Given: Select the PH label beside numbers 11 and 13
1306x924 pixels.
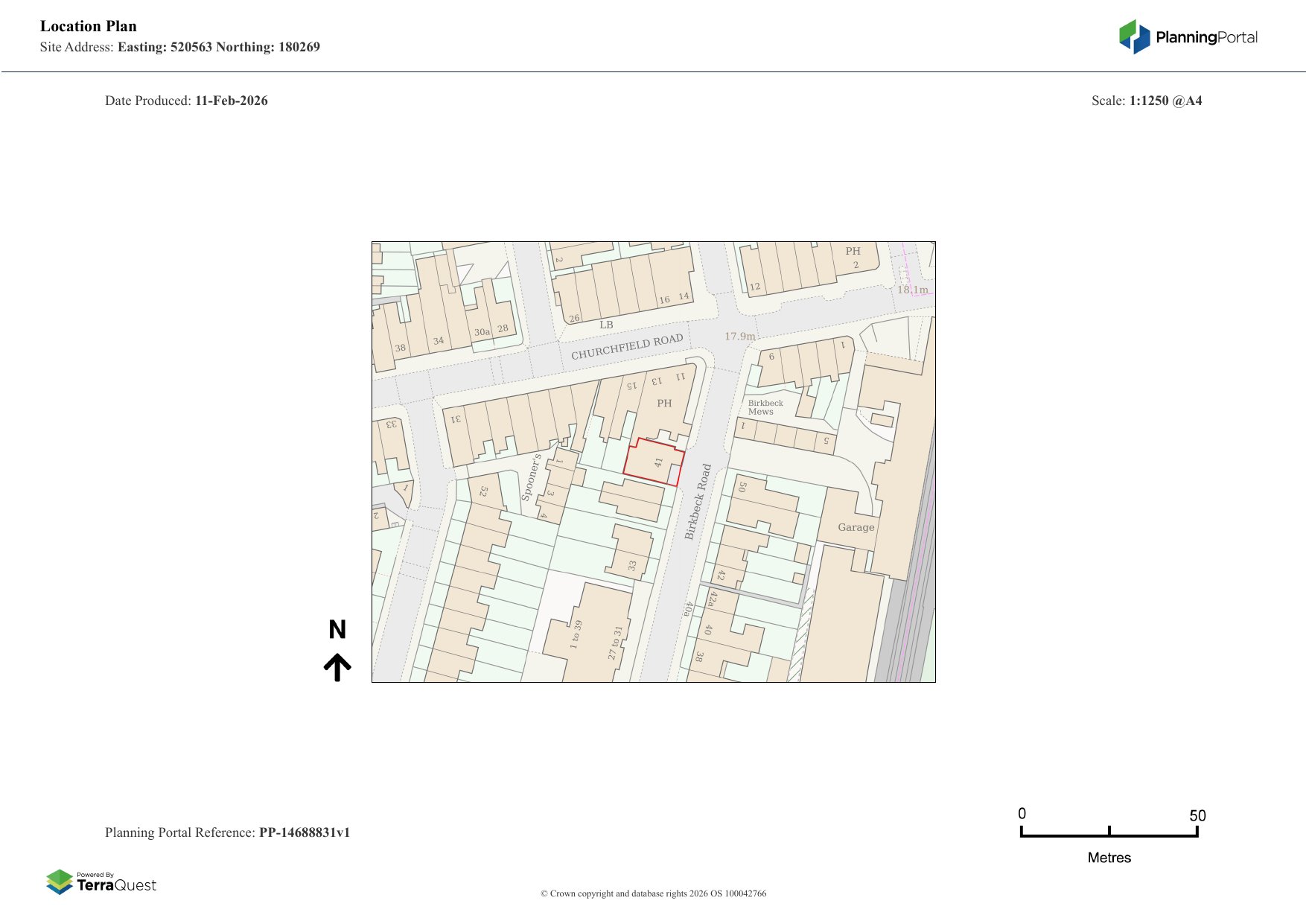Looking at the screenshot, I should pyautogui.click(x=664, y=404).
